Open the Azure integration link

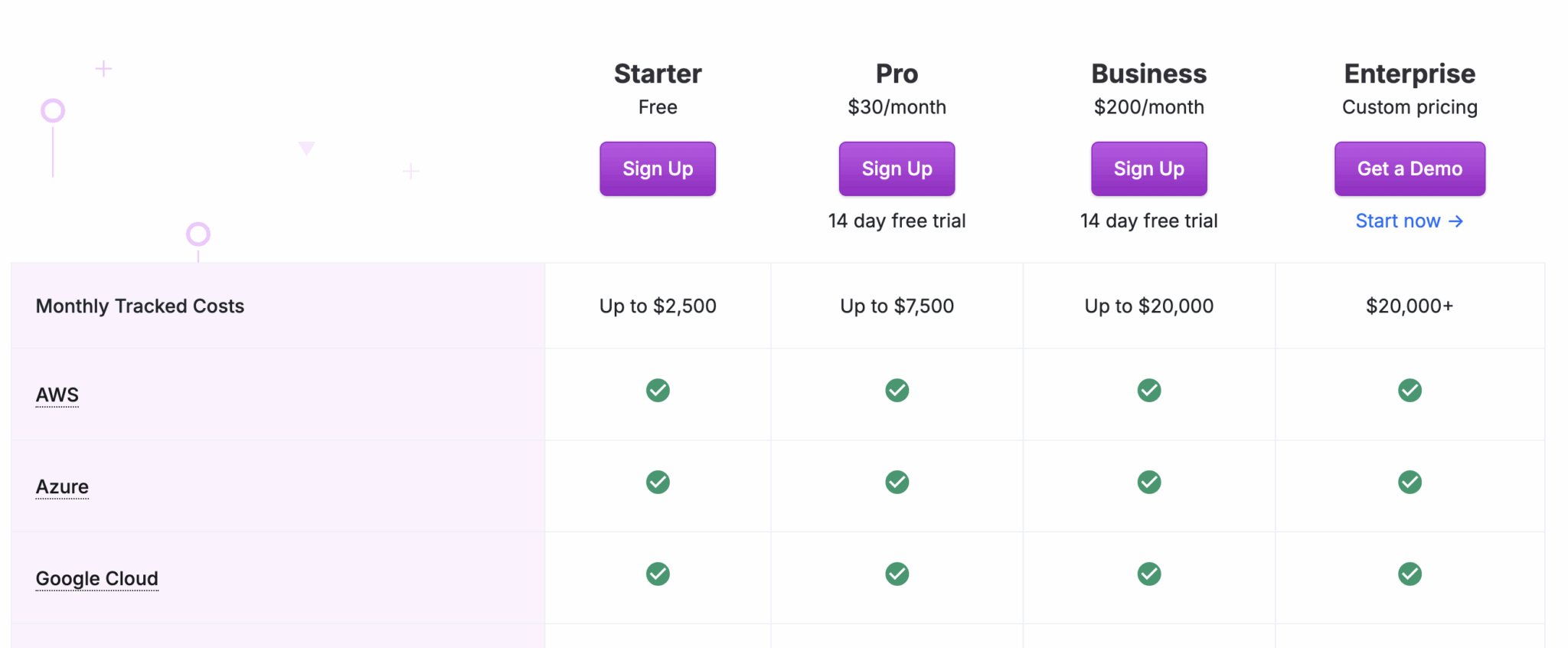pyautogui.click(x=61, y=486)
